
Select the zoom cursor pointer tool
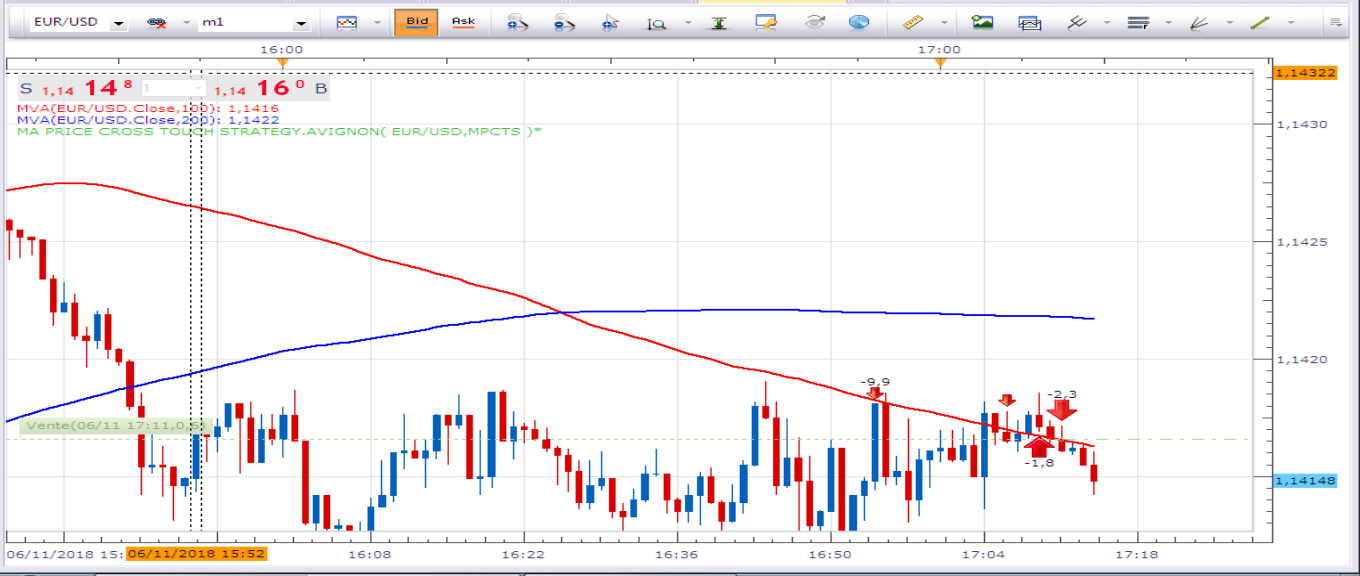click(x=612, y=22)
